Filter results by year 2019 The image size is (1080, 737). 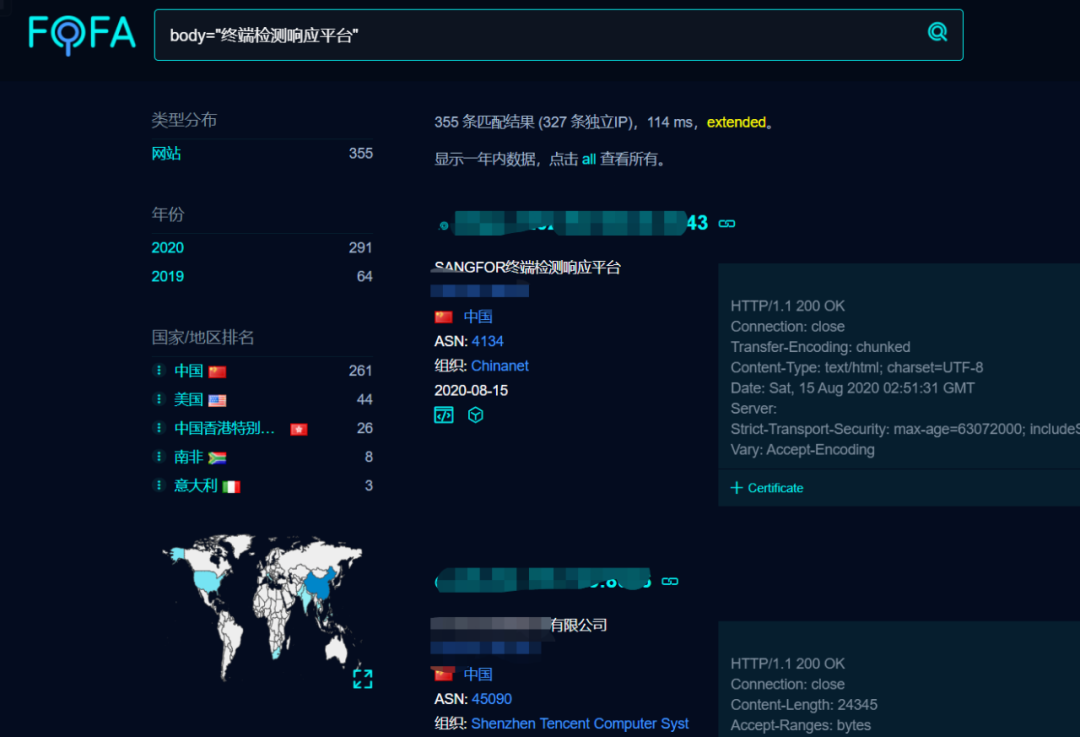click(167, 276)
